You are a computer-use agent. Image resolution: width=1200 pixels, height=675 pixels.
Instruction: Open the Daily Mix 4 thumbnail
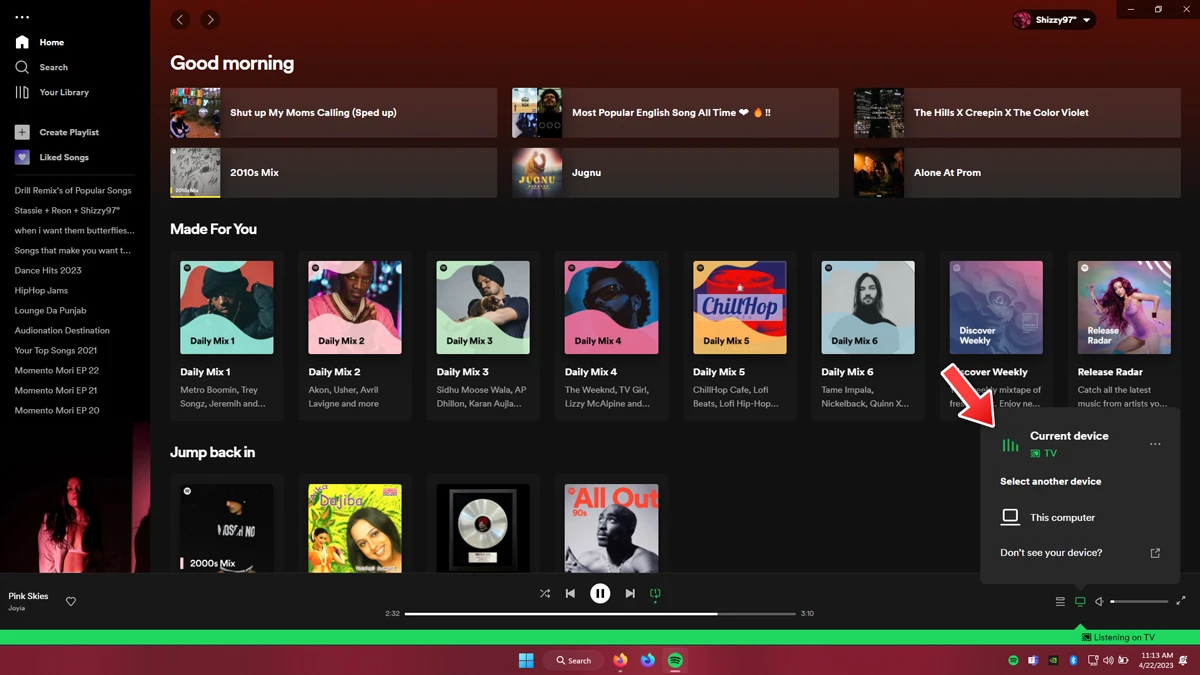pyautogui.click(x=611, y=306)
